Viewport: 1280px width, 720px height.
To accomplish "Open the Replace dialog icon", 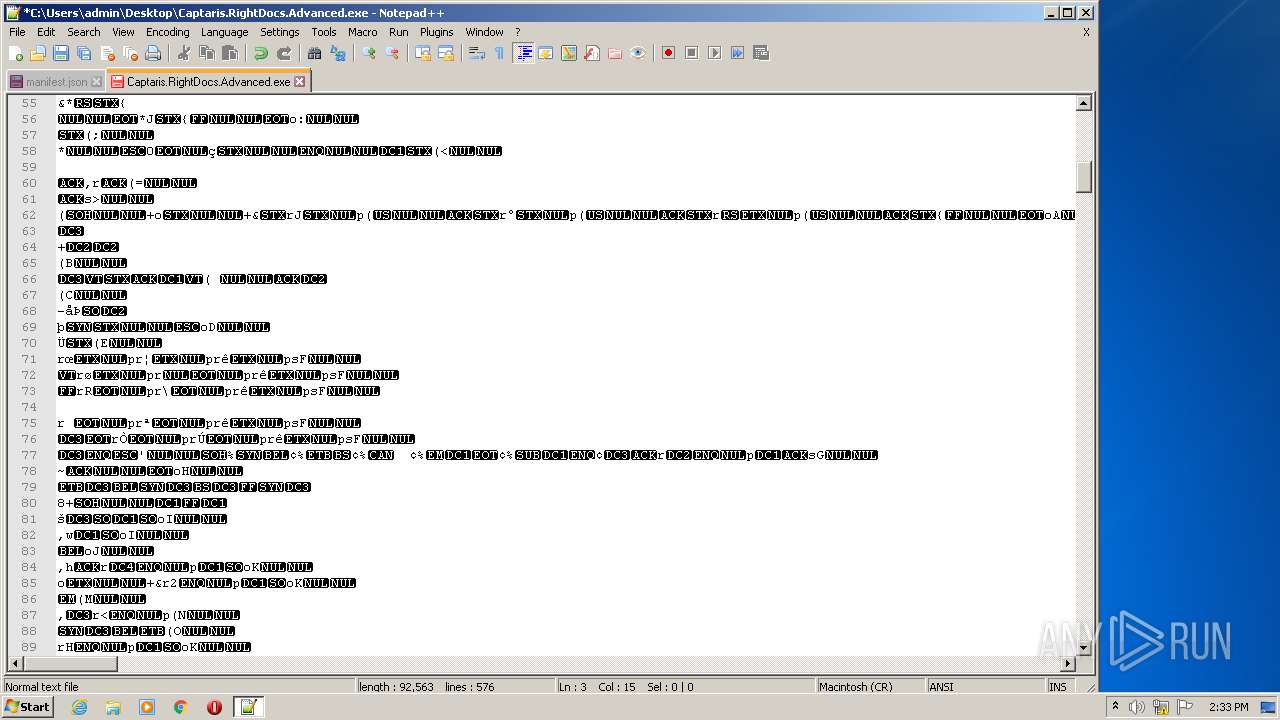I will 337,53.
